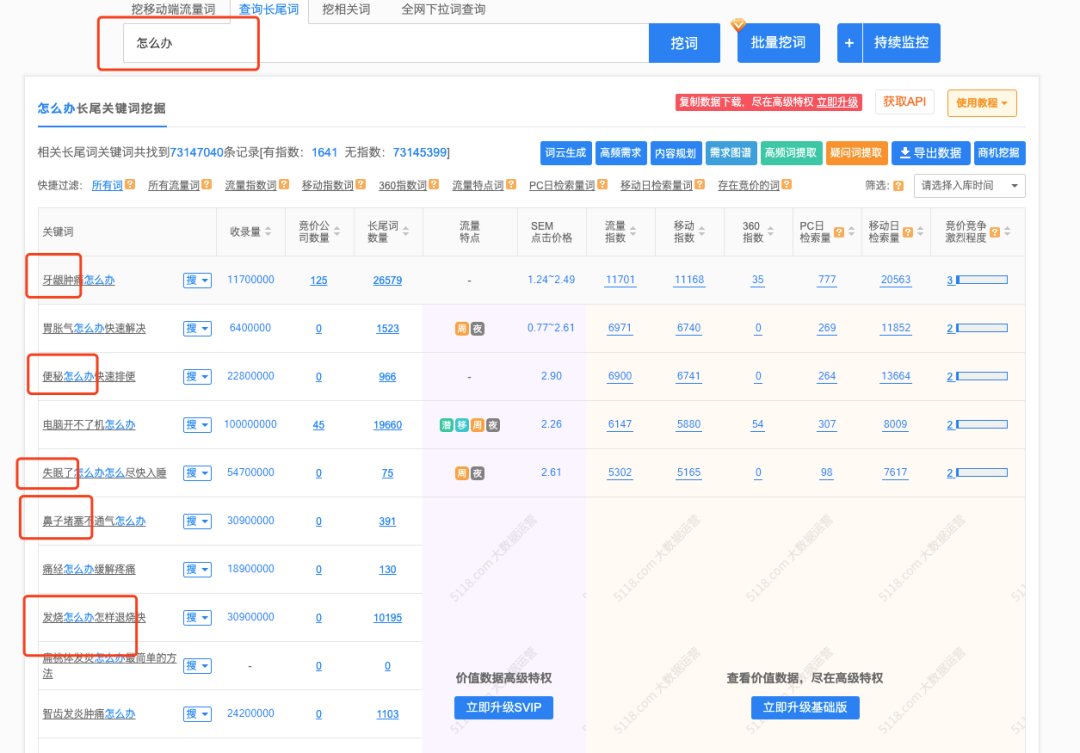This screenshot has width=1080, height=753.
Task: Click the blue 挖词 search button
Action: point(684,43)
